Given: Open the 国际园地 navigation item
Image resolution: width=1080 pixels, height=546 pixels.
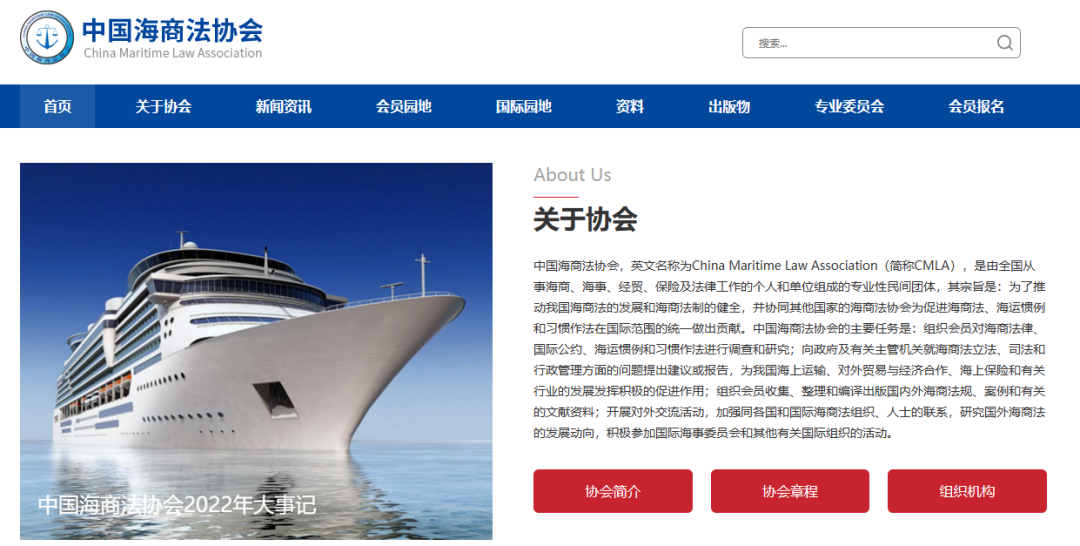Looking at the screenshot, I should tap(523, 106).
